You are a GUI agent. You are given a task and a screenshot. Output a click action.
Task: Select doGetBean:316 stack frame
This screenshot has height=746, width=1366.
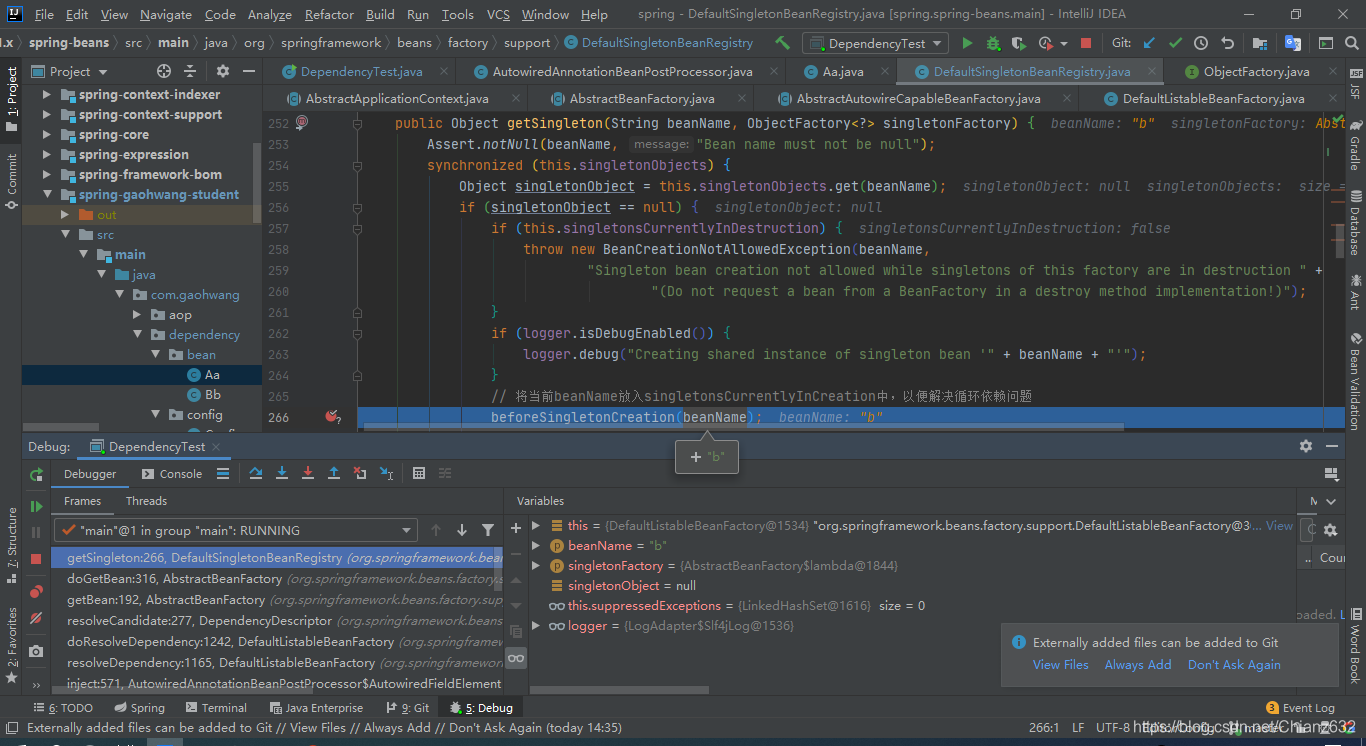[x=278, y=579]
